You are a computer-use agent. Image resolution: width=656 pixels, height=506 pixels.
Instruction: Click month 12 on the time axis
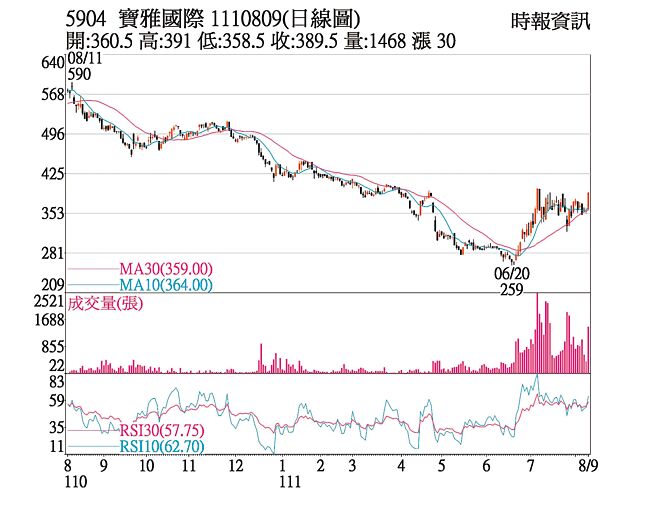coord(235,466)
